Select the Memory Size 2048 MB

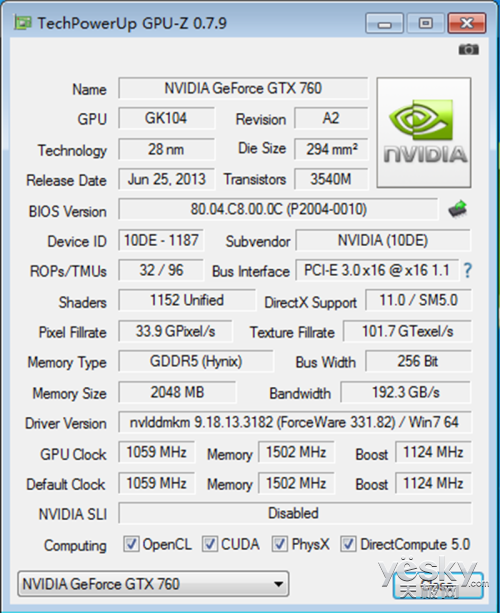tap(177, 392)
